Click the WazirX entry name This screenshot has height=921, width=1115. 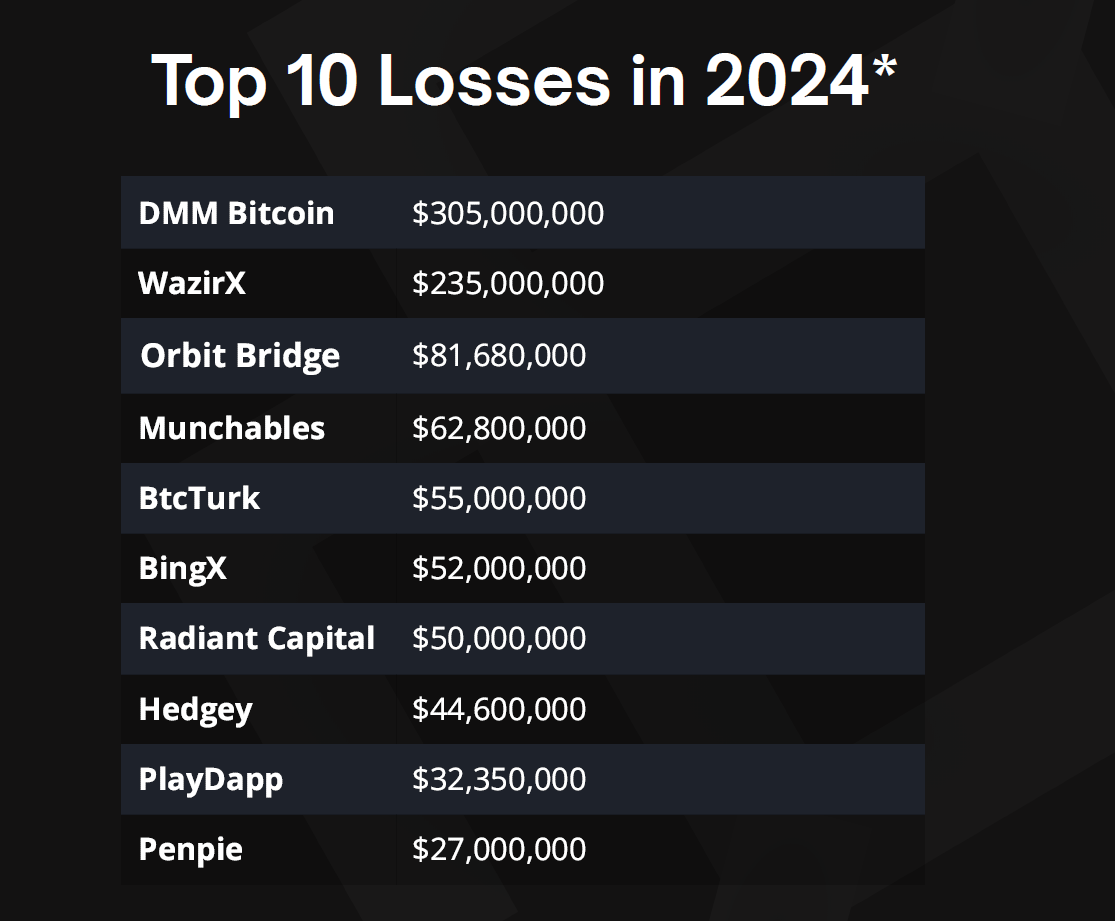coord(191,283)
